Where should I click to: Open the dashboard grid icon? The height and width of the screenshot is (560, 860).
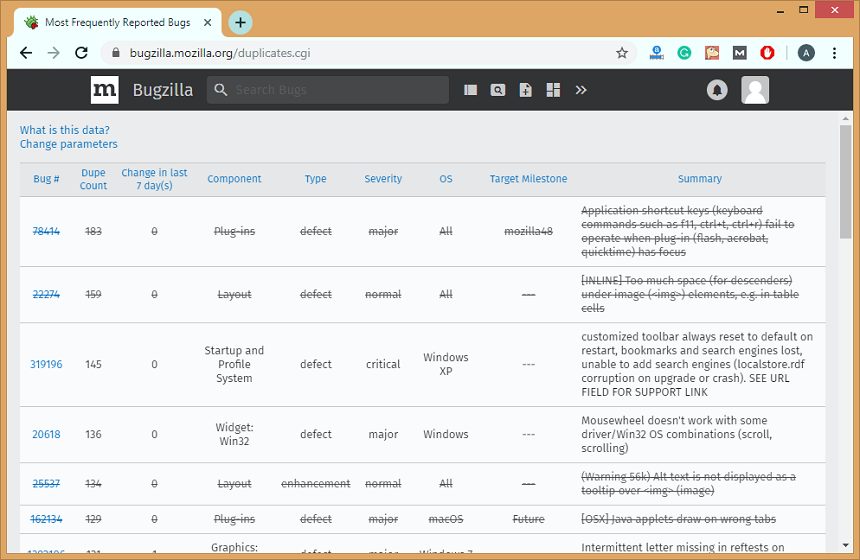tap(553, 90)
